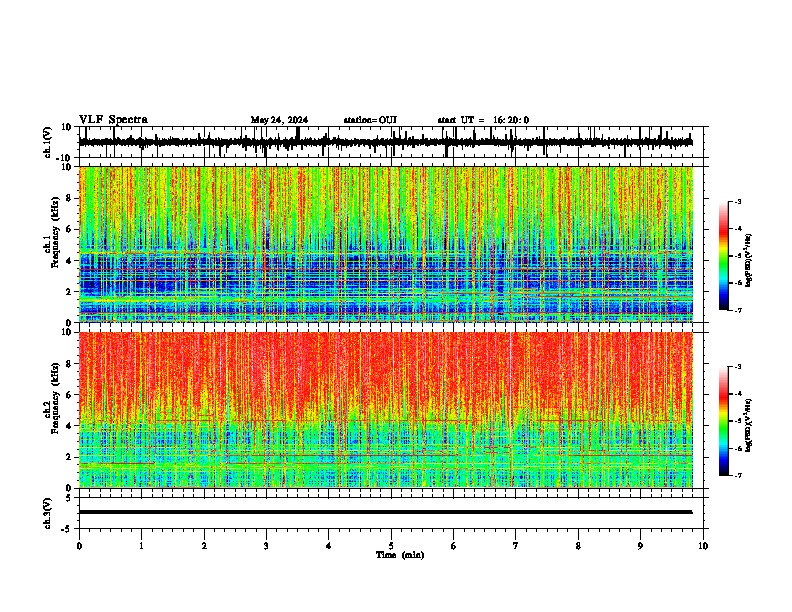Click the "ch.1(V)" waveform axis label
The image size is (792, 612).
click(48, 142)
